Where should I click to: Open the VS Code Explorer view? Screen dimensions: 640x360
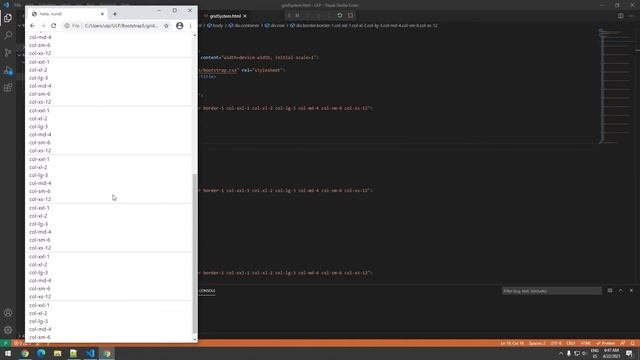(x=8, y=18)
